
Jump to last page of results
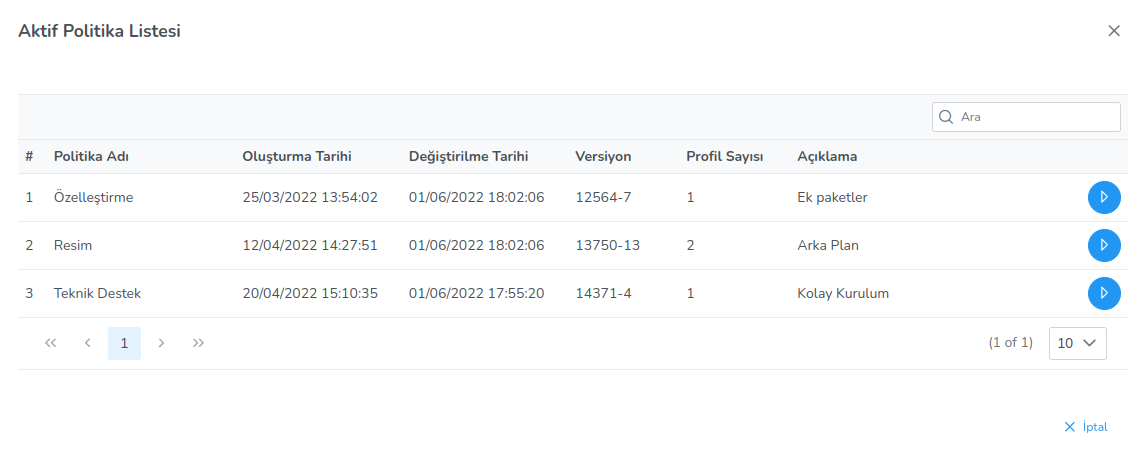[x=198, y=343]
